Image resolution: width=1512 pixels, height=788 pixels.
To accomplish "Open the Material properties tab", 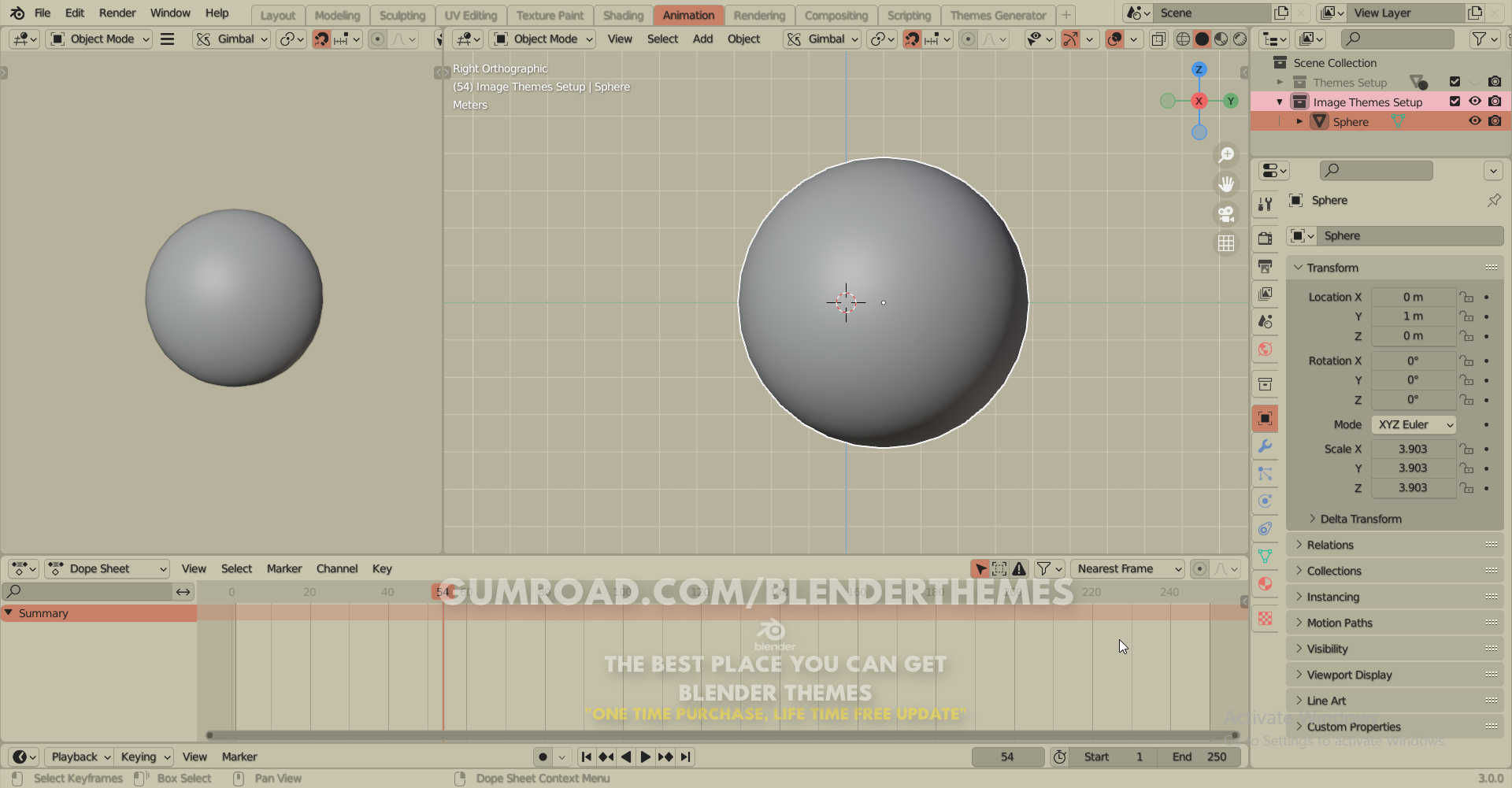I will point(1265,584).
